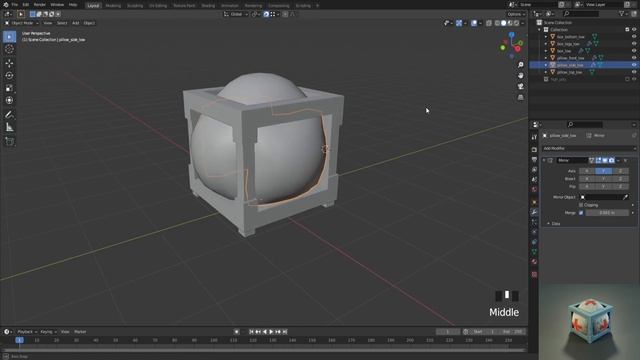Click the navigation axis gizmo
The width and height of the screenshot is (640, 360).
pos(511,44)
